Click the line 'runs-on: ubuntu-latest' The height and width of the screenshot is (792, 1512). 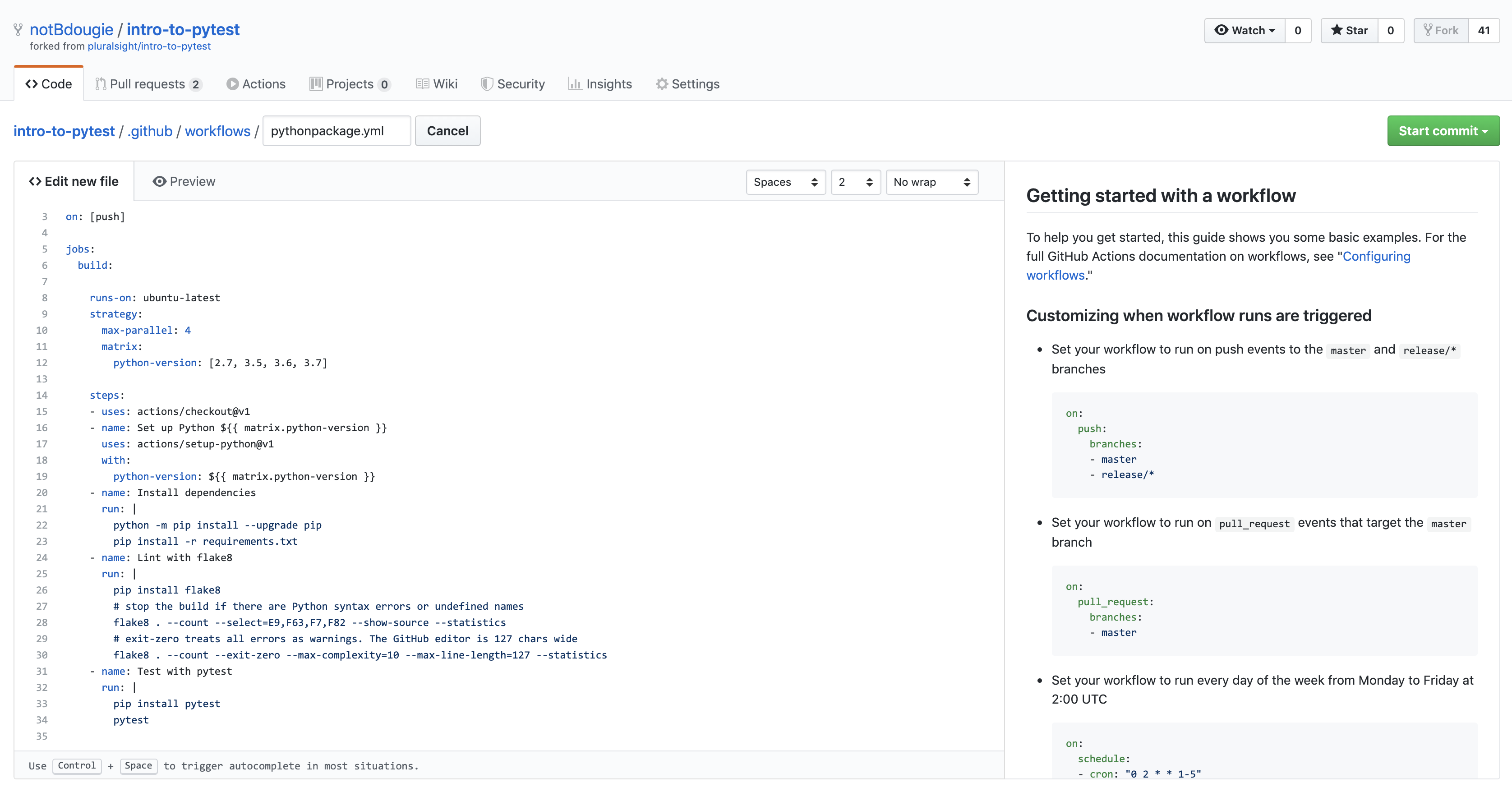(155, 298)
